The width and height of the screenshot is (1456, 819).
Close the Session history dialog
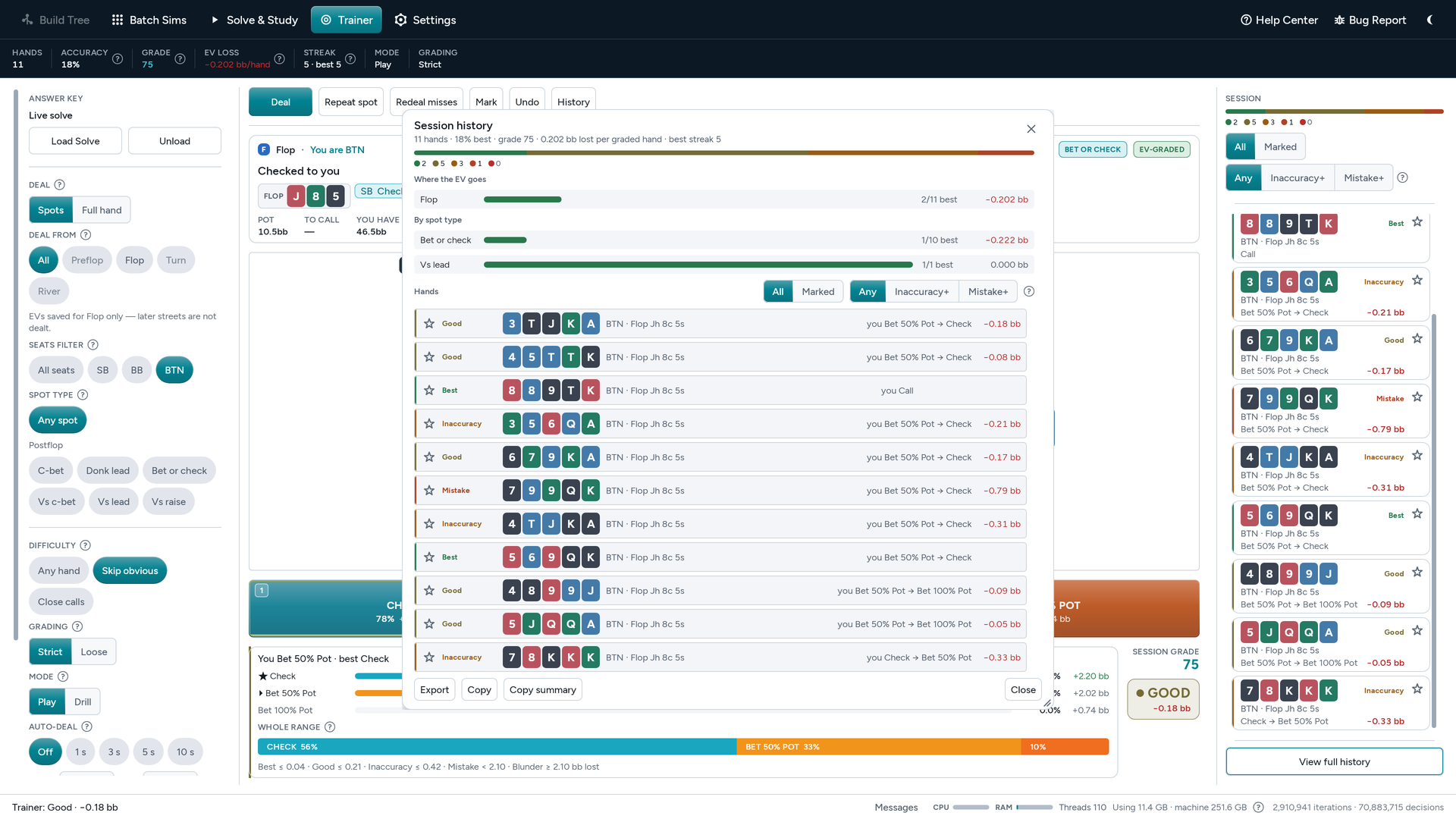click(x=1031, y=129)
